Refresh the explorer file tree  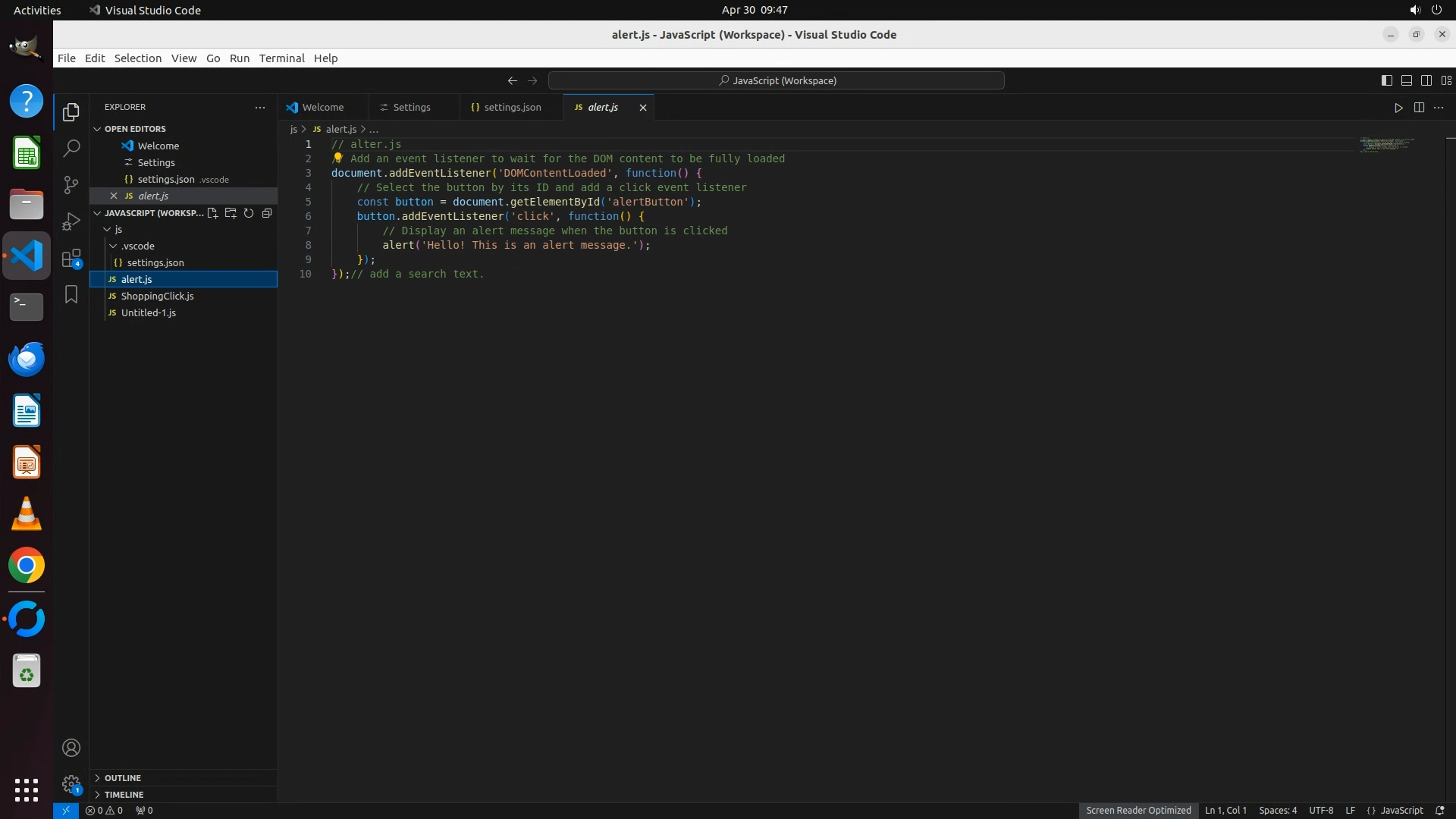249,213
